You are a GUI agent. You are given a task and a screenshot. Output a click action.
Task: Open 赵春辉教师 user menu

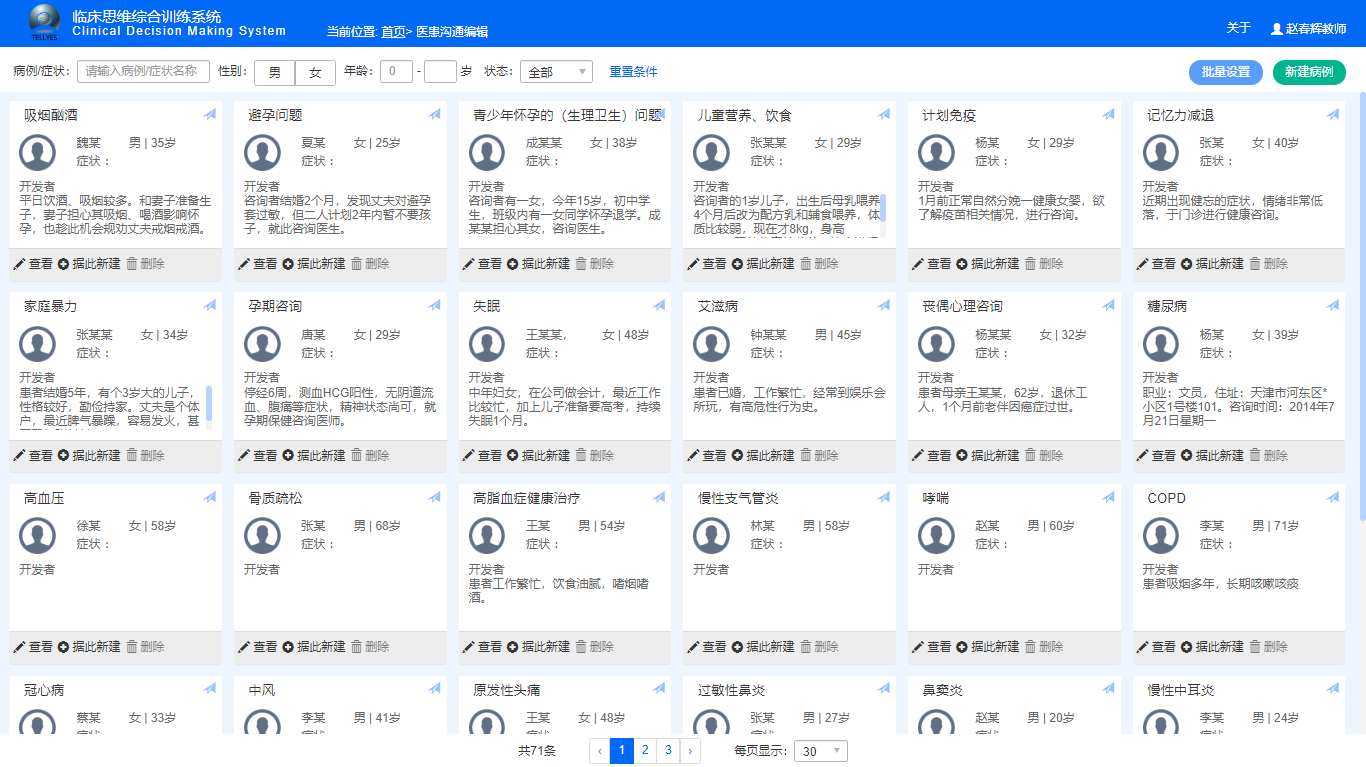[1309, 29]
